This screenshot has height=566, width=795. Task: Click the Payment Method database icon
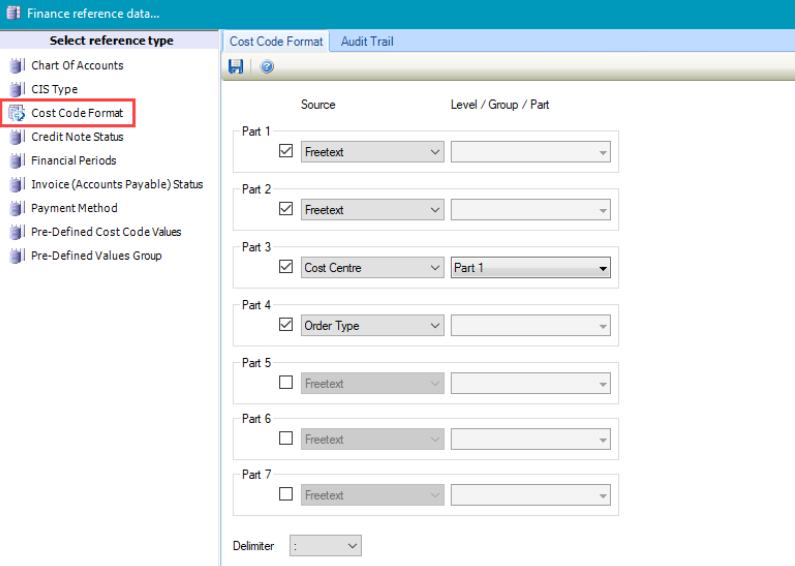click(x=16, y=209)
